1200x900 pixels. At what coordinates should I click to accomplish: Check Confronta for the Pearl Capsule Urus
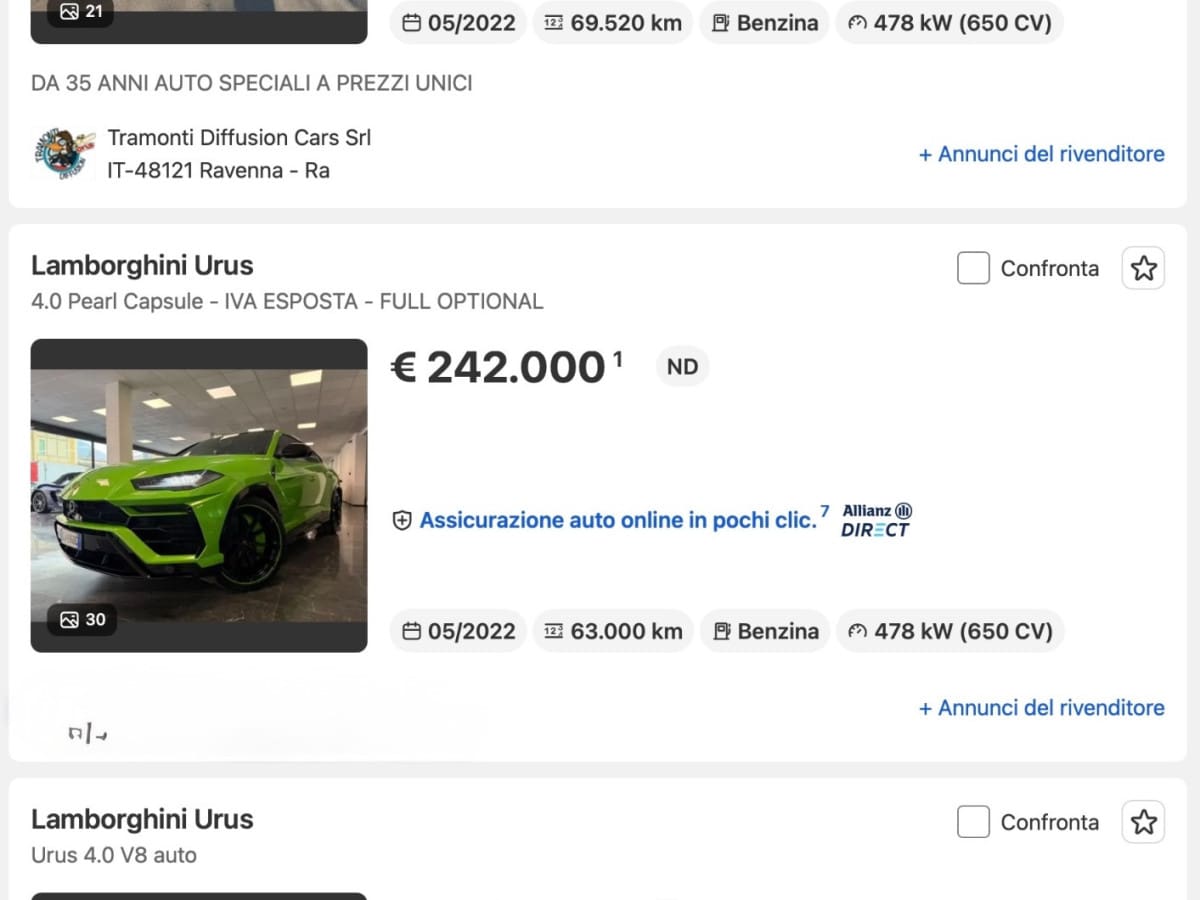point(973,268)
